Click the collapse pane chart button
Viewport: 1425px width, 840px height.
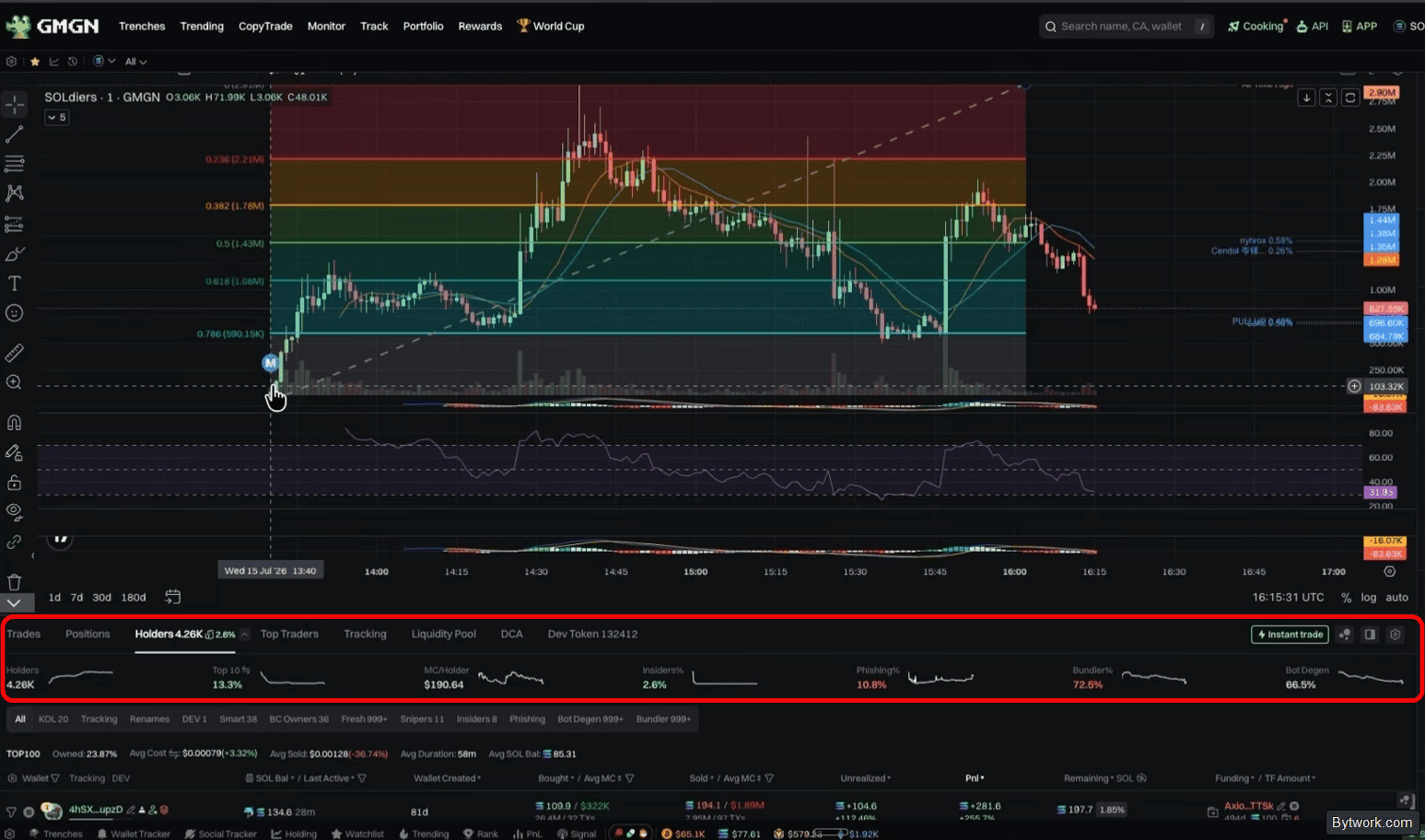pyautogui.click(x=1328, y=97)
